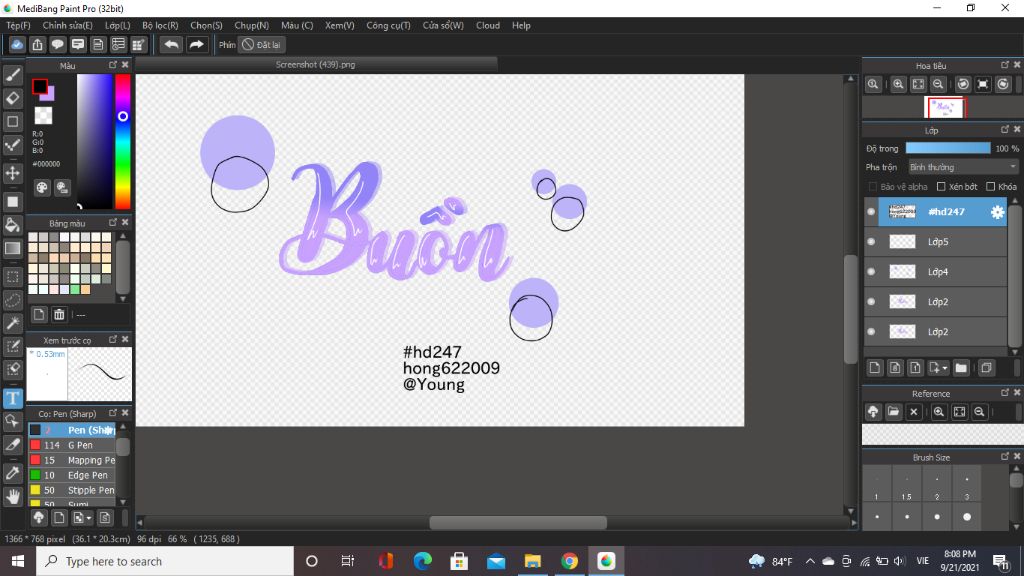The width and height of the screenshot is (1024, 576).
Task: Activate the Gradient tool
Action: click(x=12, y=248)
